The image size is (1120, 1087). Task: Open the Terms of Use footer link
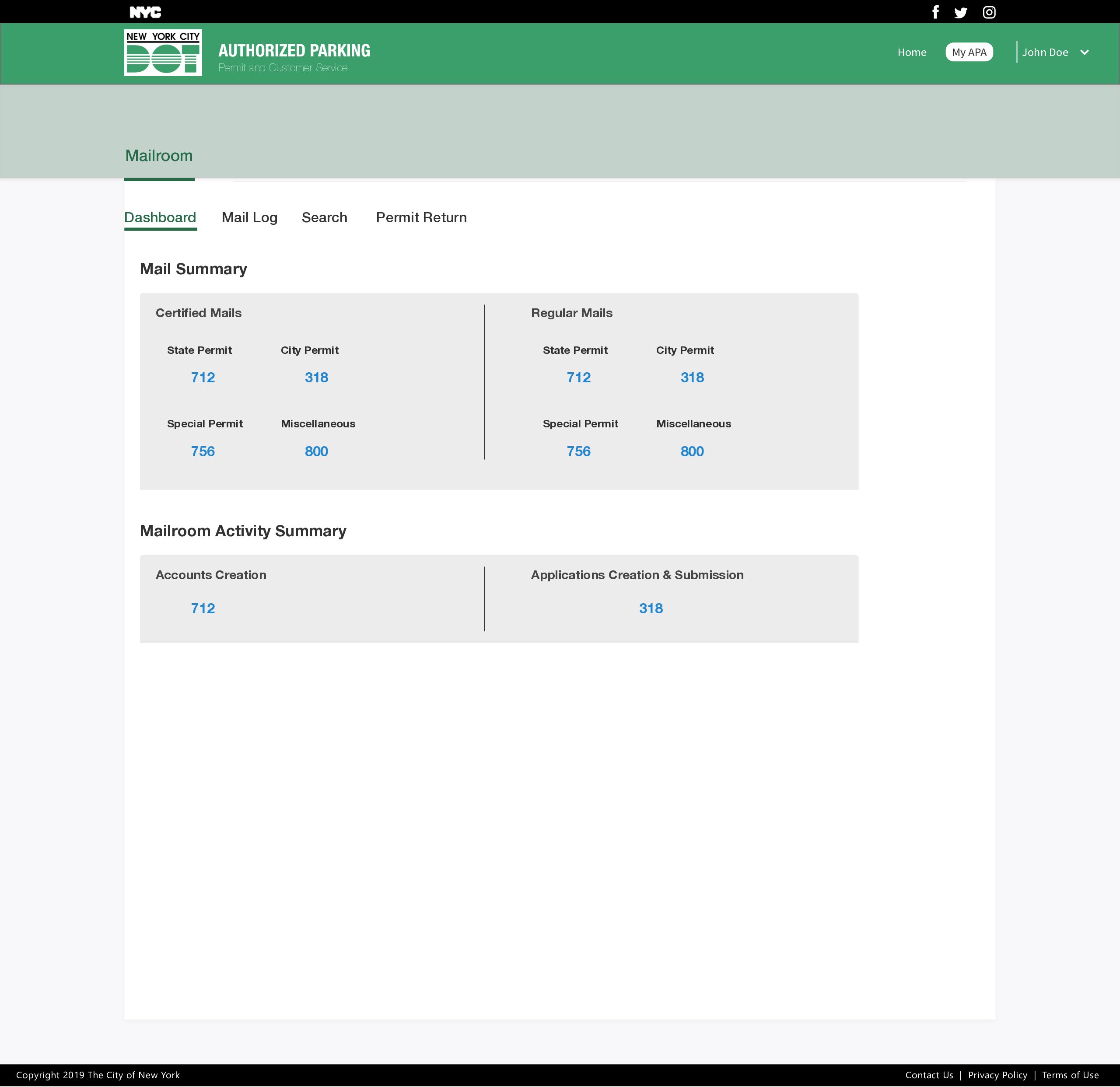(x=1070, y=1075)
